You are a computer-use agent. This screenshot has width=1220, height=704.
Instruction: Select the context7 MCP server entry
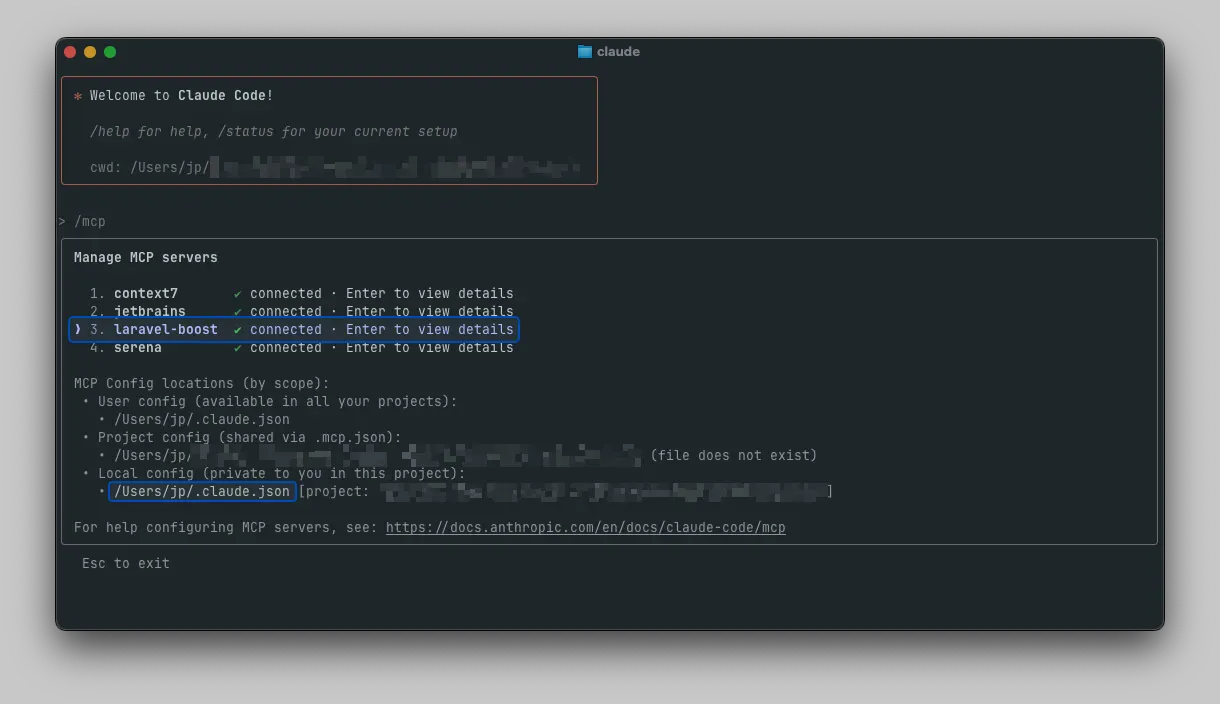[146, 293]
